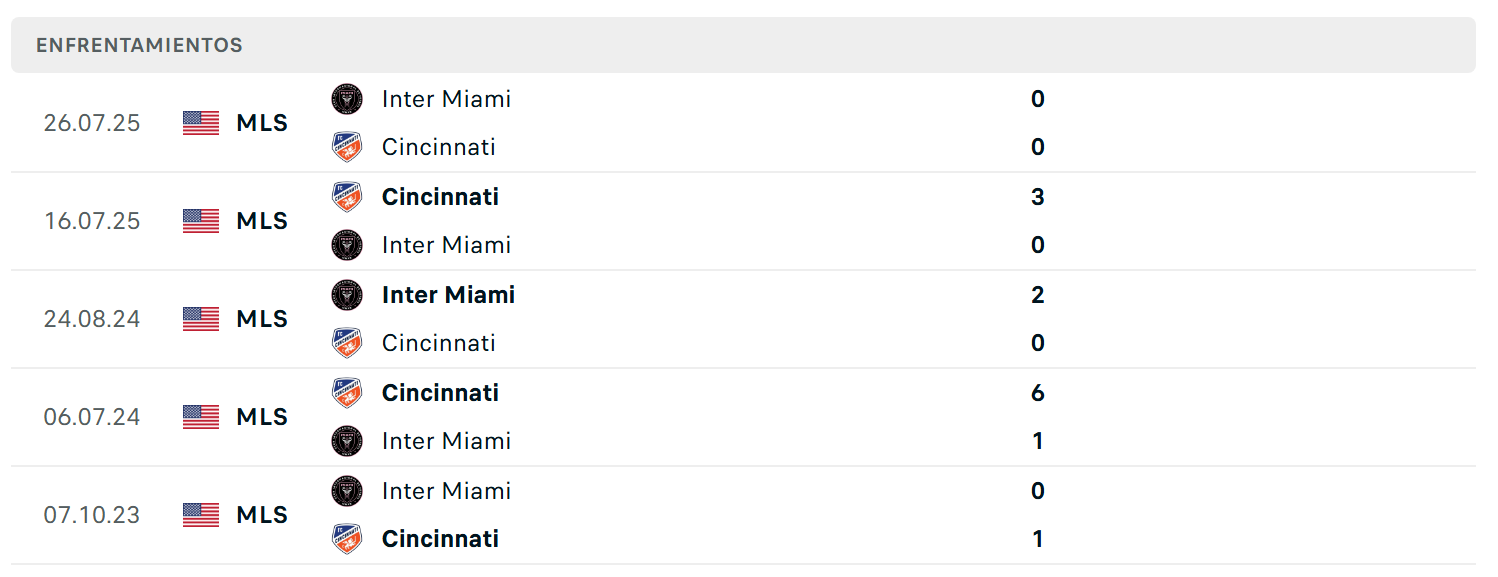Click Cincinnati crest in 16.07.25 match
This screenshot has width=1498, height=577.
347,197
